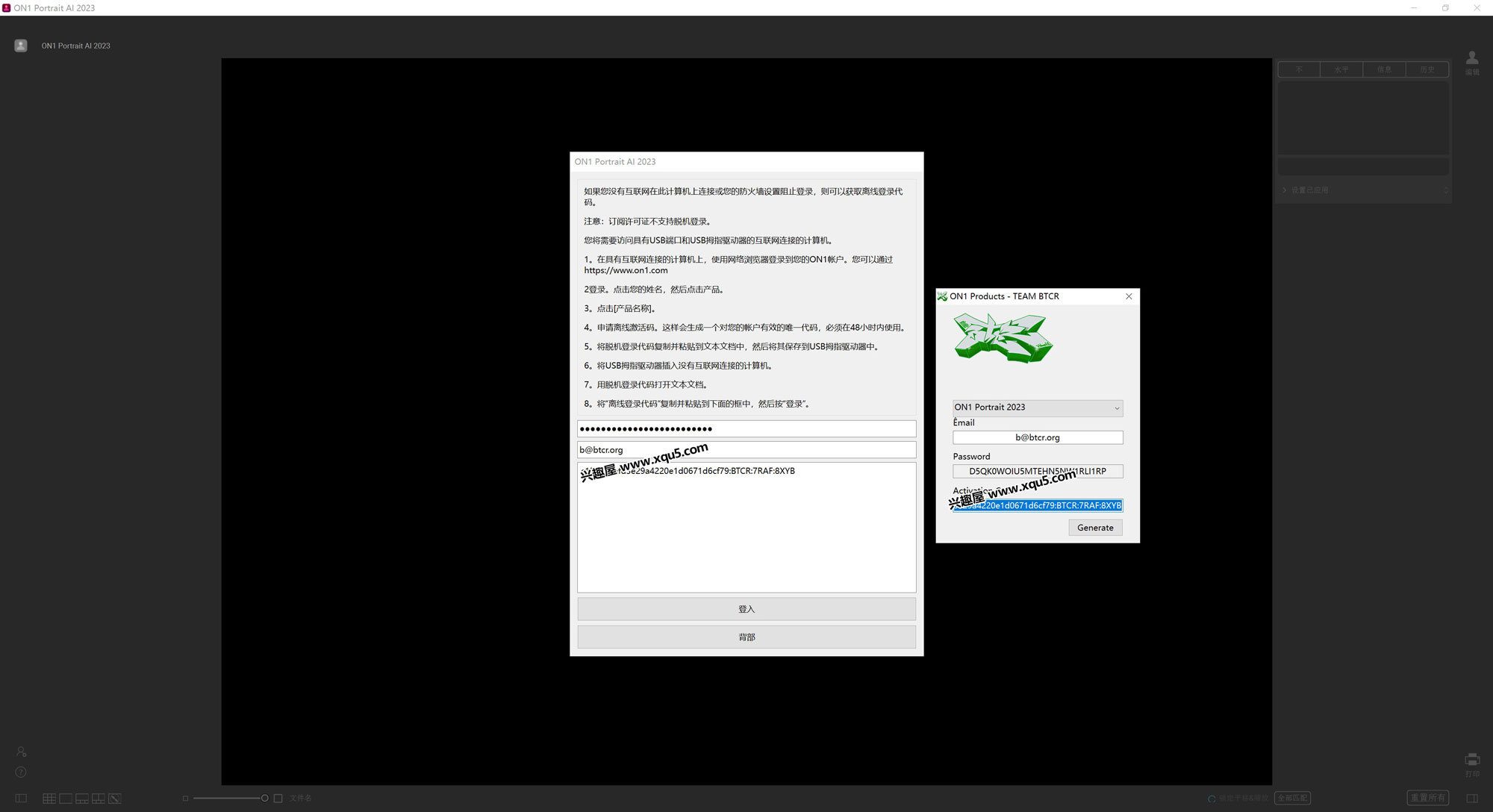
Task: Click the offline login code text area
Action: [x=746, y=528]
